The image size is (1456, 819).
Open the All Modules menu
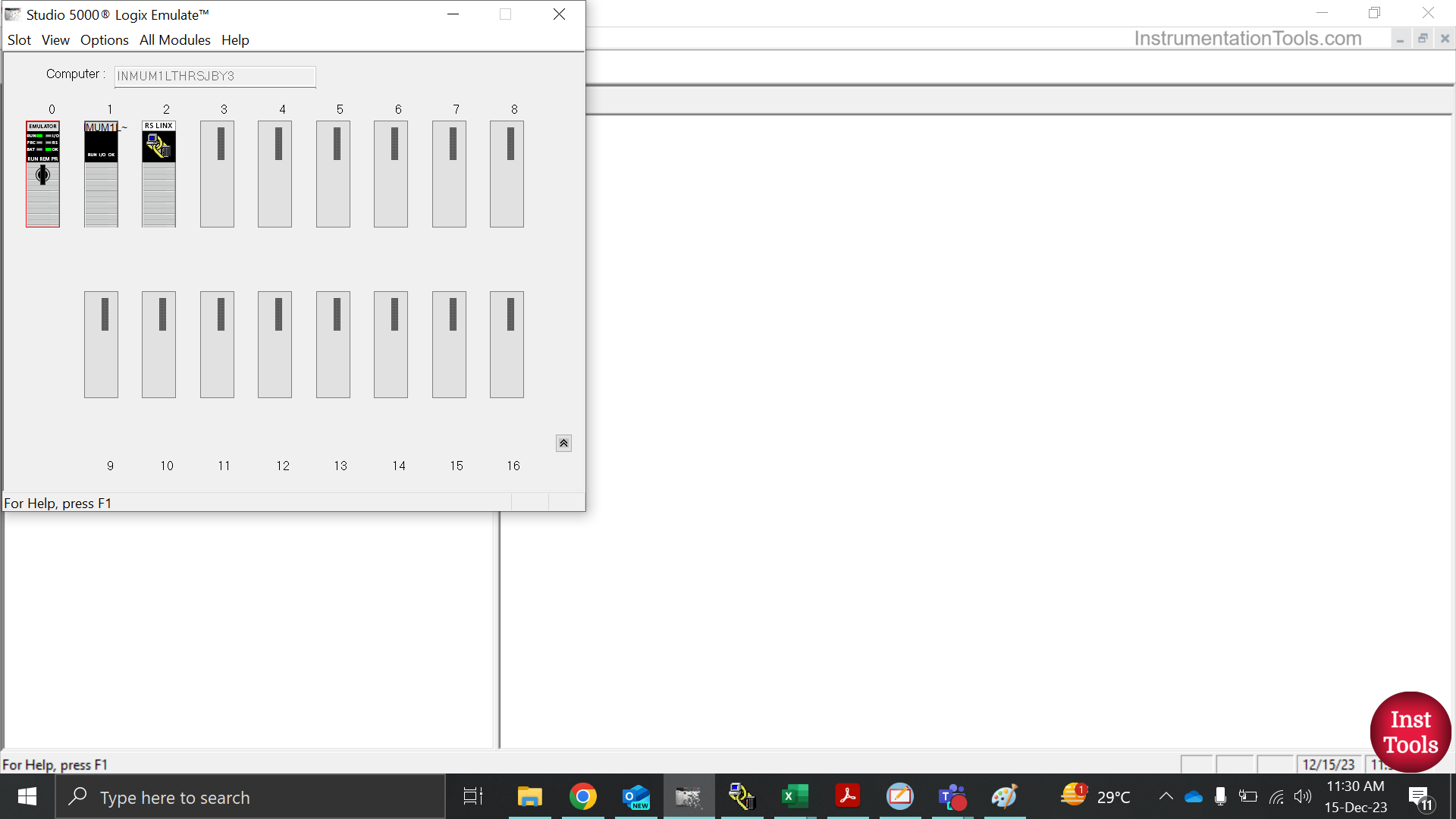tap(175, 40)
